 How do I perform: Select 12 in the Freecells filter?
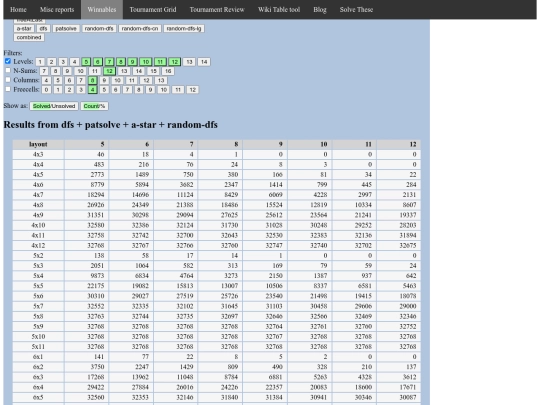click(193, 90)
